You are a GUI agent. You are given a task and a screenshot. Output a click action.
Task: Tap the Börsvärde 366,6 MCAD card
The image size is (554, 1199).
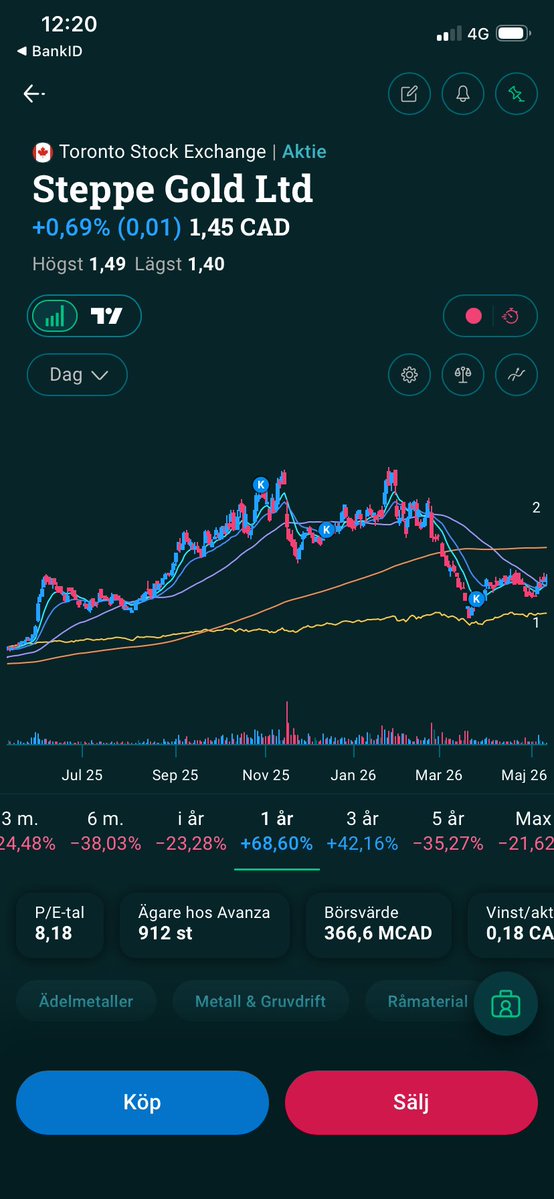coord(378,924)
